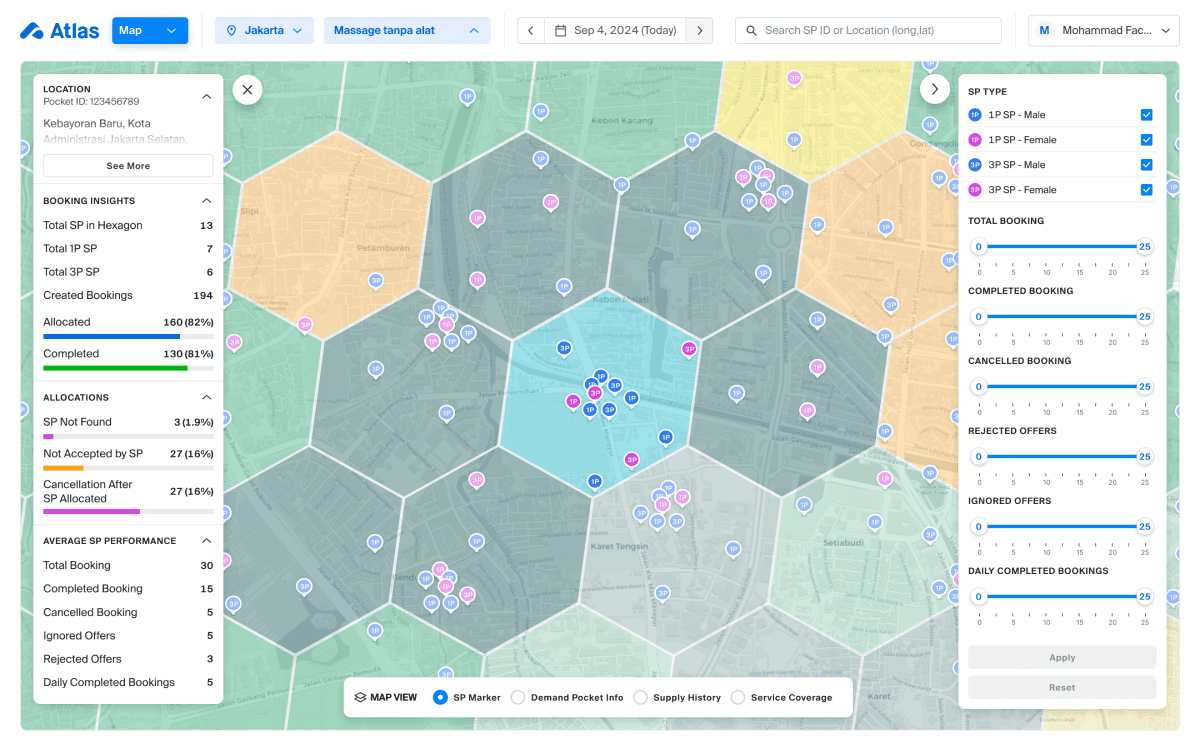Open the Map view mode dropdown
This screenshot has height=751, width=1200.
click(x=150, y=31)
